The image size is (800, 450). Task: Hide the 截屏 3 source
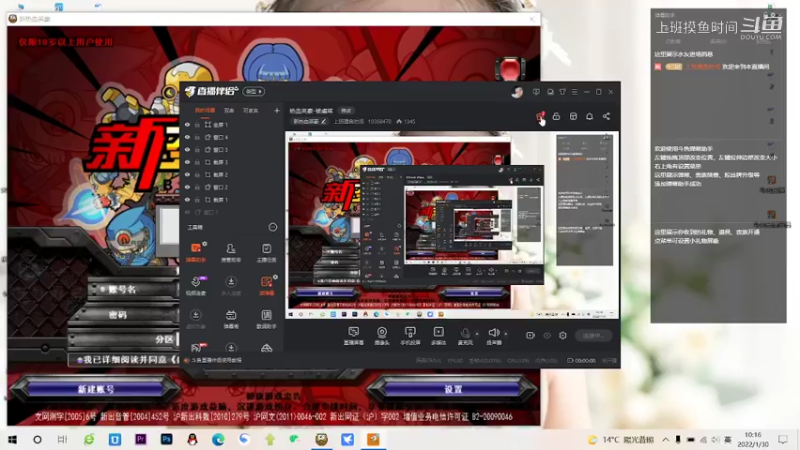187,162
